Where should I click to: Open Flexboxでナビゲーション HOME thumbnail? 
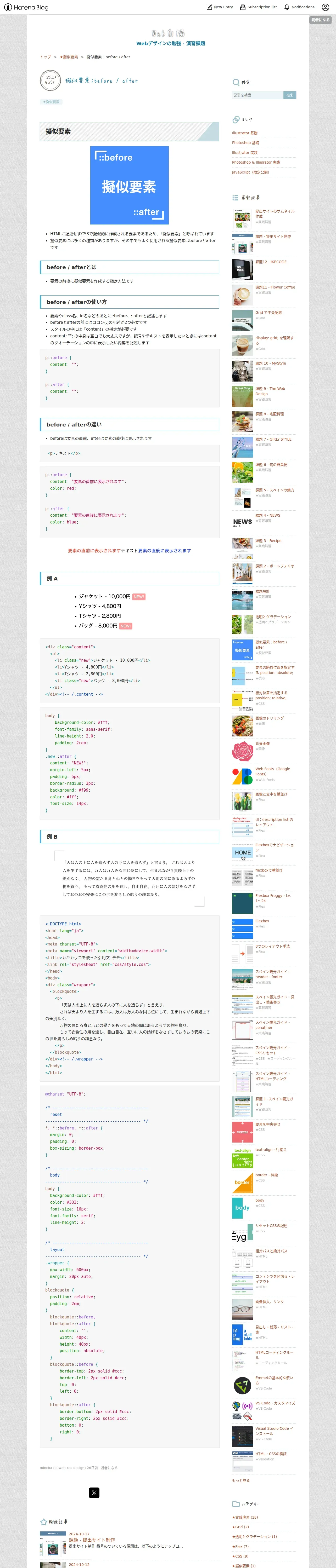click(x=242, y=852)
